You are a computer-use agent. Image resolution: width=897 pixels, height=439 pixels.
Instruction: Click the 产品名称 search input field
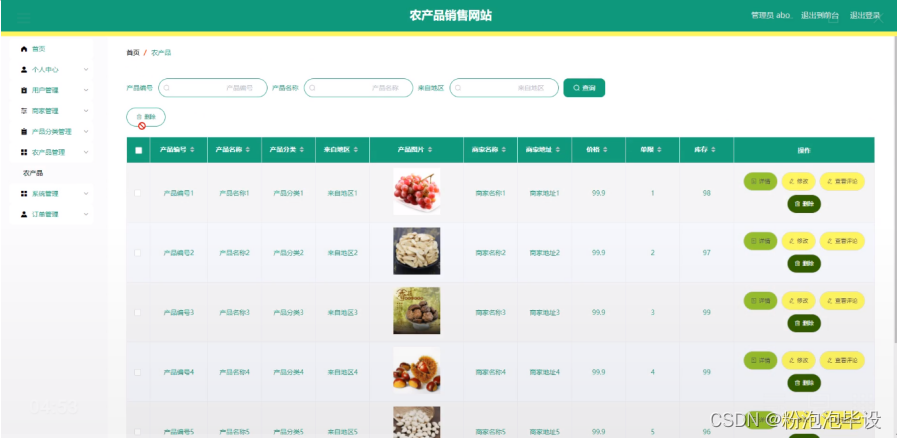[x=358, y=88]
